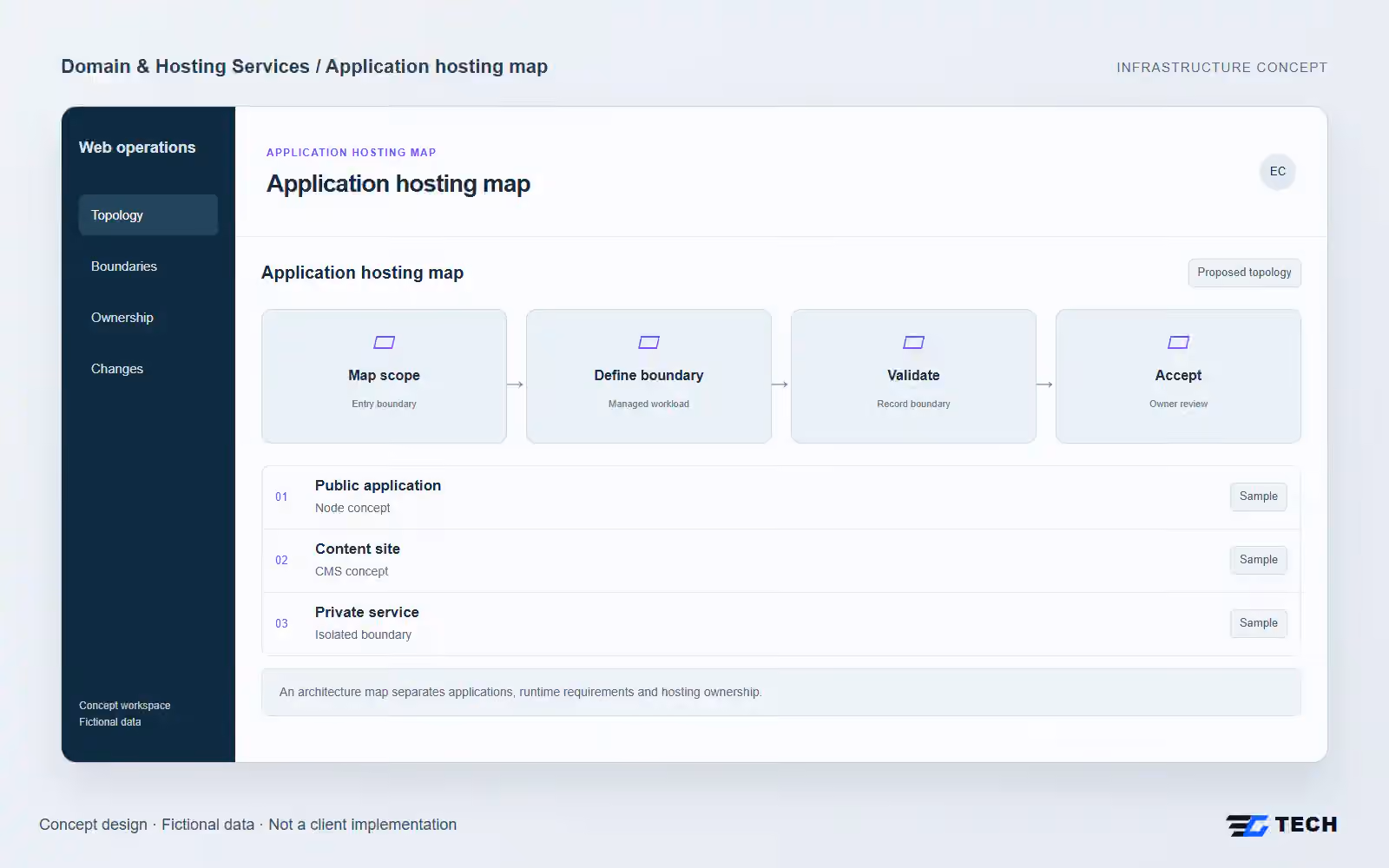Click Sample badge for Private service
The width and height of the screenshot is (1389, 868).
coord(1258,623)
